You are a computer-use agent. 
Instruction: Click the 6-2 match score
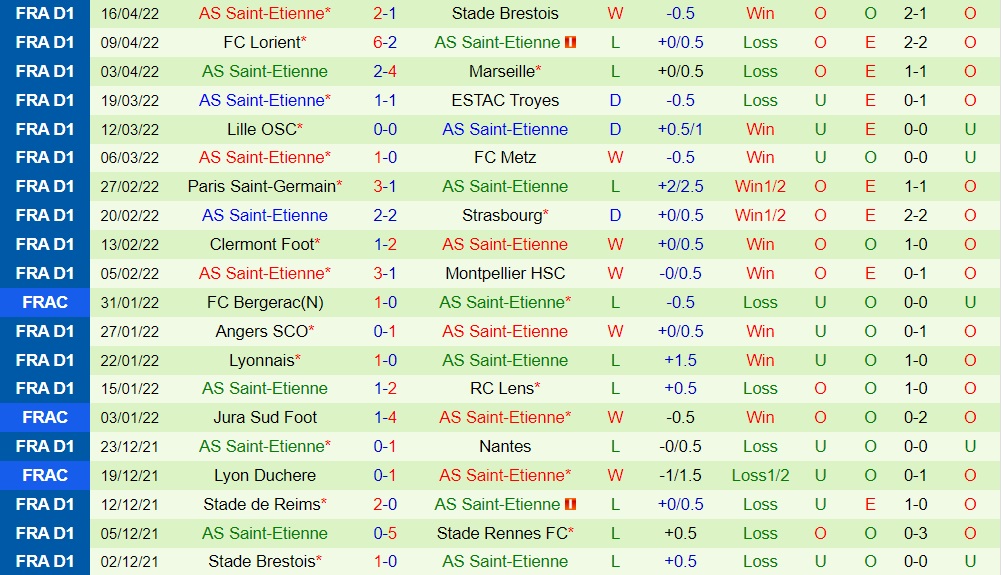coord(385,43)
